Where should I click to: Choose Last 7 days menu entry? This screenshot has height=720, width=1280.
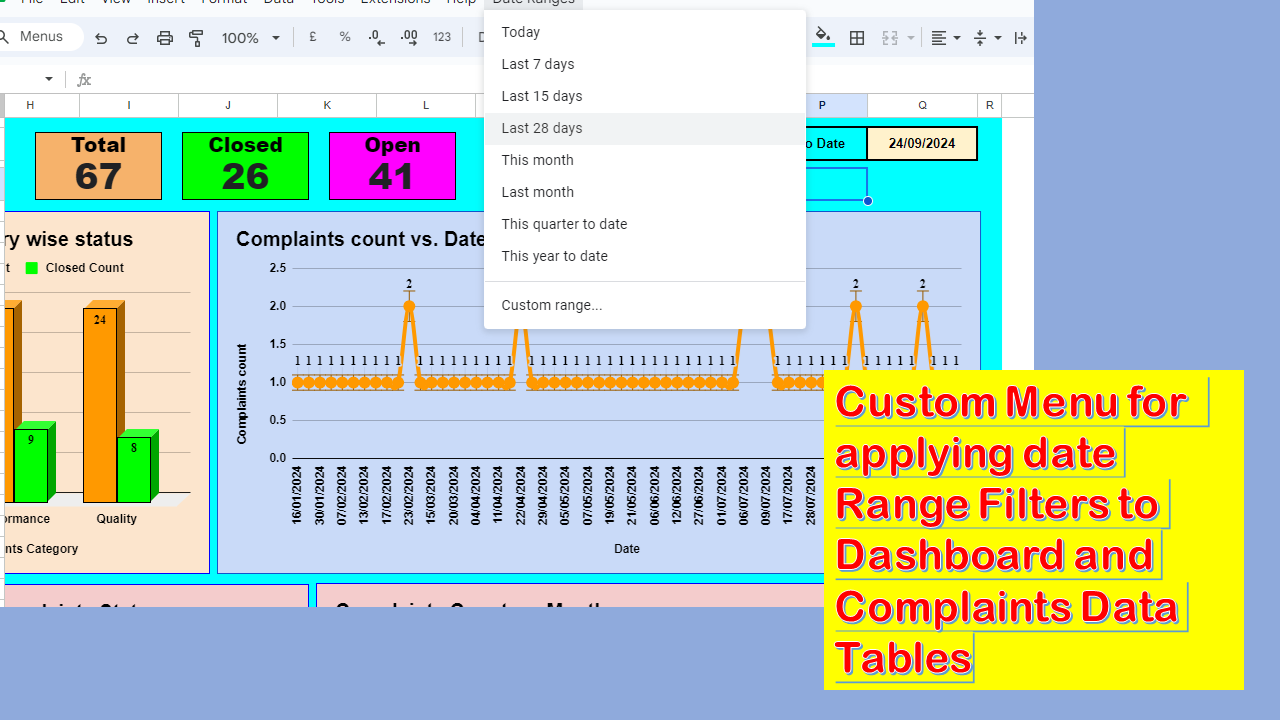(x=645, y=64)
